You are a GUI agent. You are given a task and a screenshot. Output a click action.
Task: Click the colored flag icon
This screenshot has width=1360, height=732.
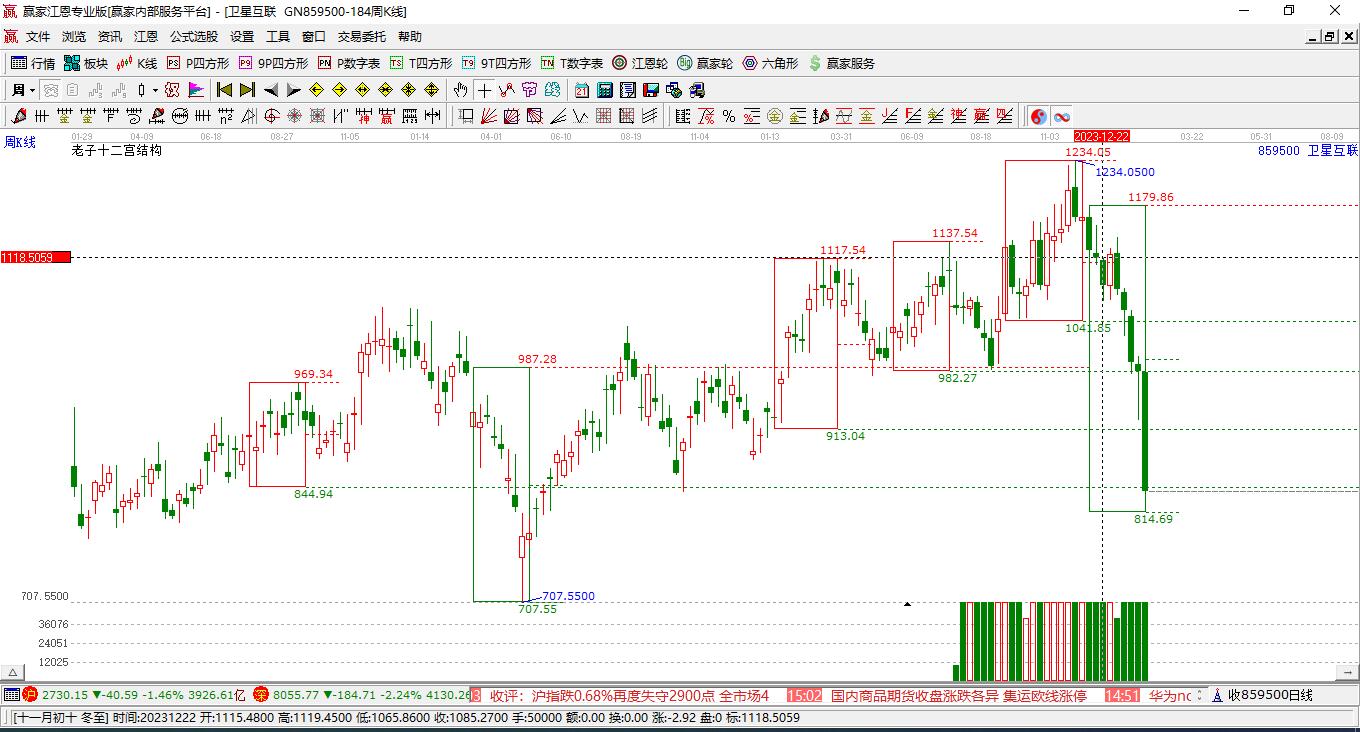pyautogui.click(x=197, y=90)
